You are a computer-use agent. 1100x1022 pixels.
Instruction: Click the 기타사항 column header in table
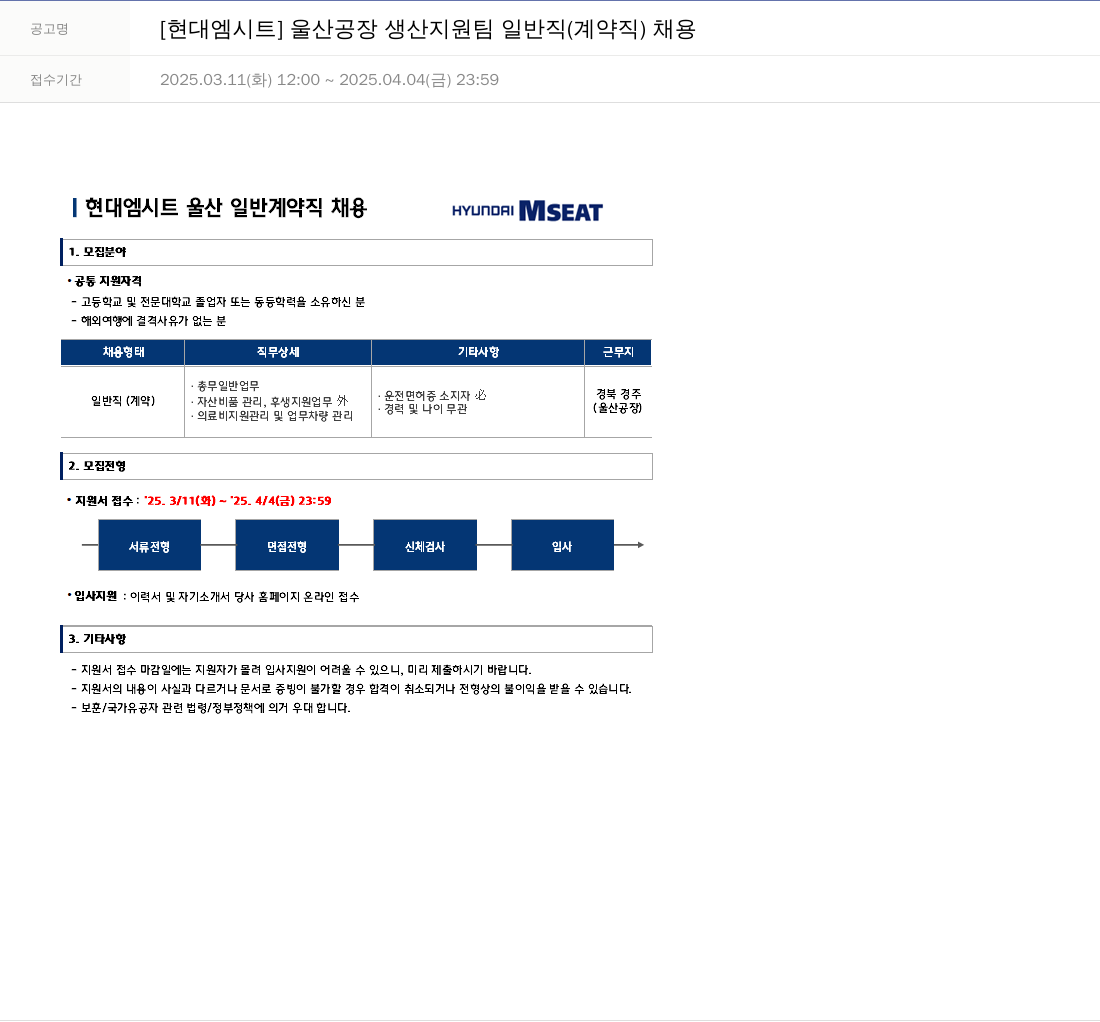478,352
